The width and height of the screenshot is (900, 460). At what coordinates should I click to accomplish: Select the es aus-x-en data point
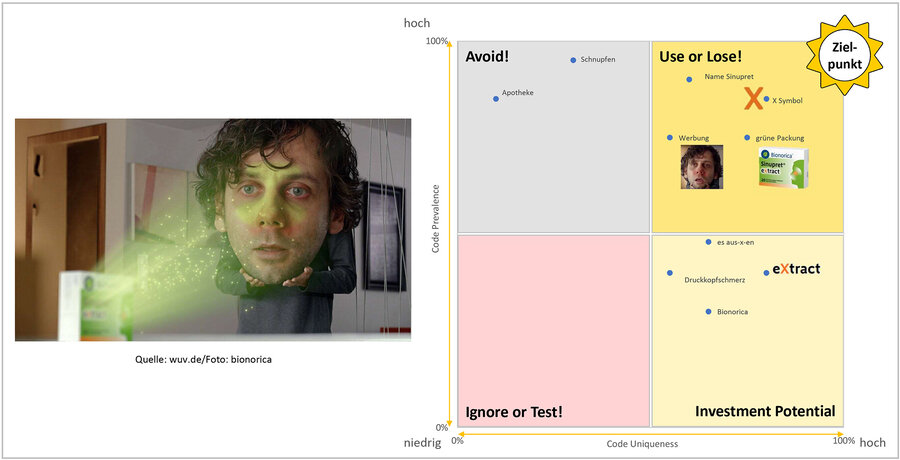708,242
